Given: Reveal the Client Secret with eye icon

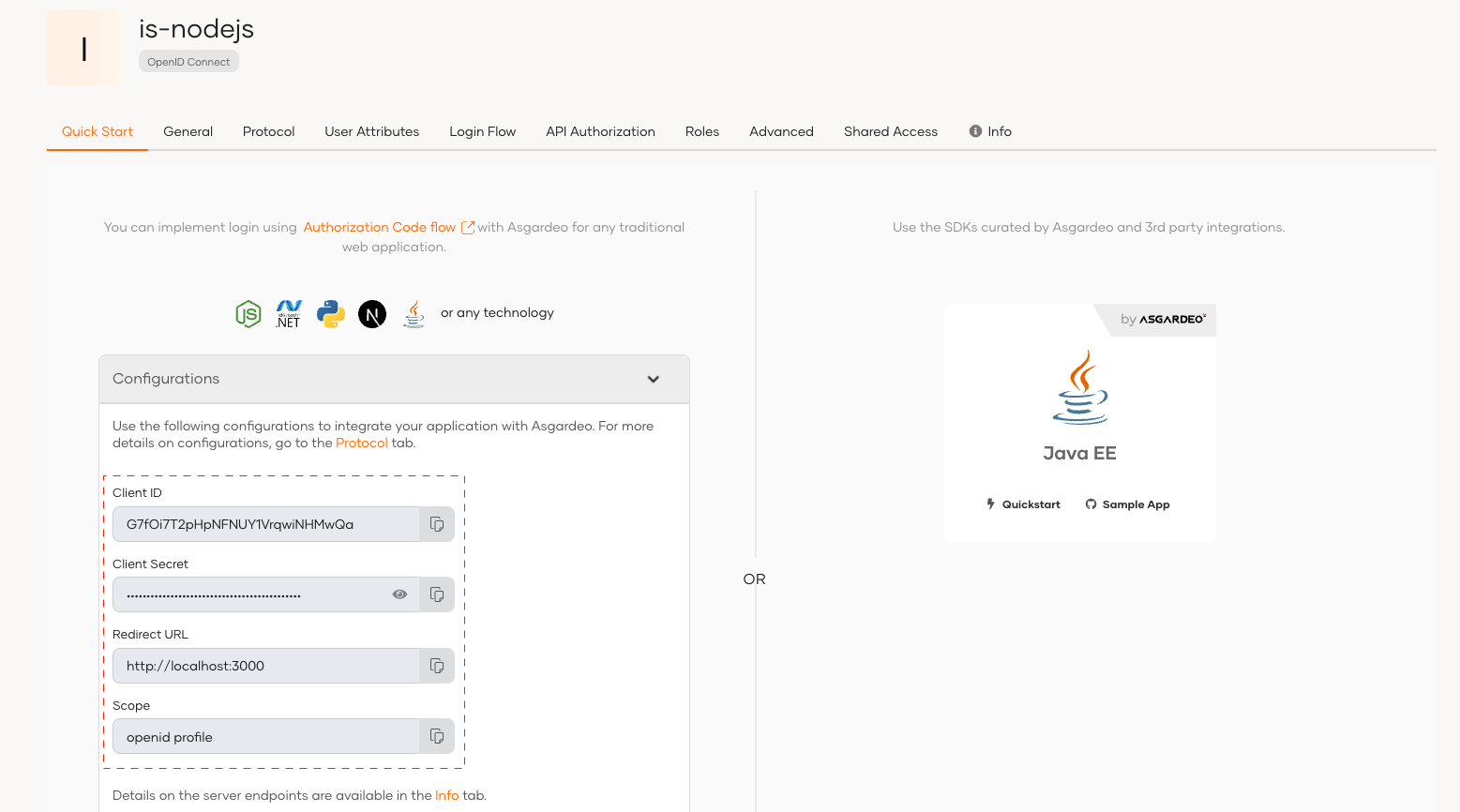Looking at the screenshot, I should click(x=399, y=594).
